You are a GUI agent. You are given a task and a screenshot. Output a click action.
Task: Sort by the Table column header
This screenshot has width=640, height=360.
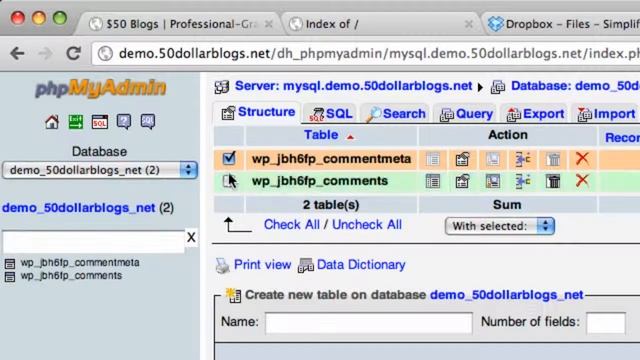[x=321, y=135]
